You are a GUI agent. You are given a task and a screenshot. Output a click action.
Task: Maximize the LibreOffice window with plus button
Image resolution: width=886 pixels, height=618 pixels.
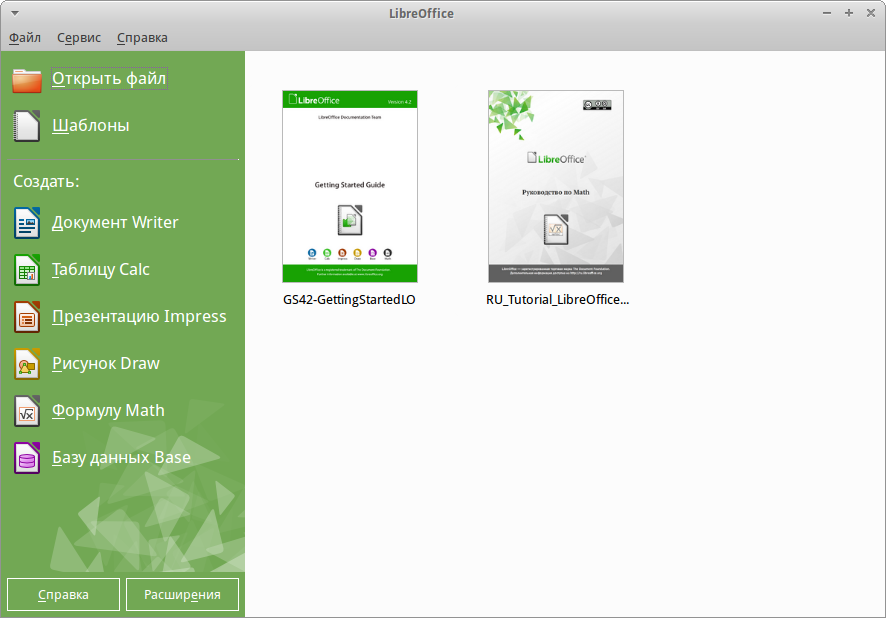click(x=849, y=13)
